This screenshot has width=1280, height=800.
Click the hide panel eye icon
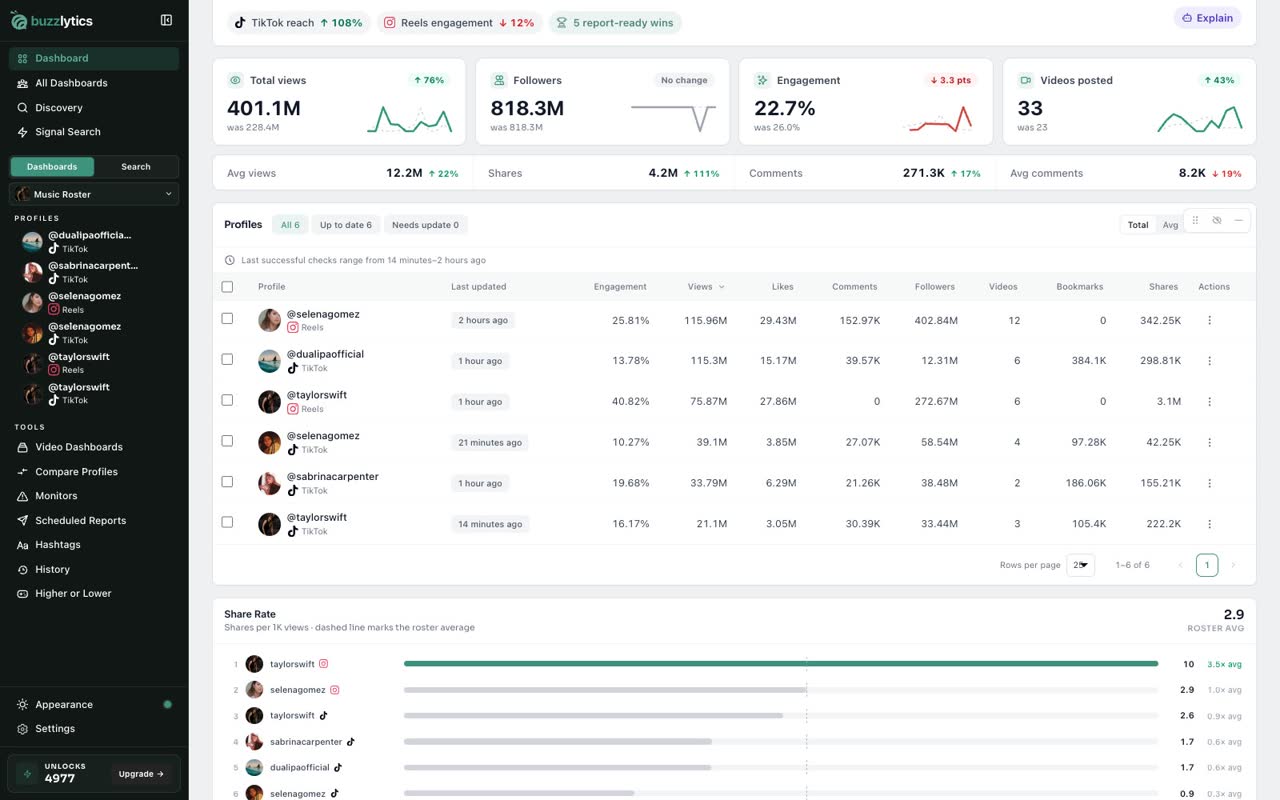pos(1217,220)
